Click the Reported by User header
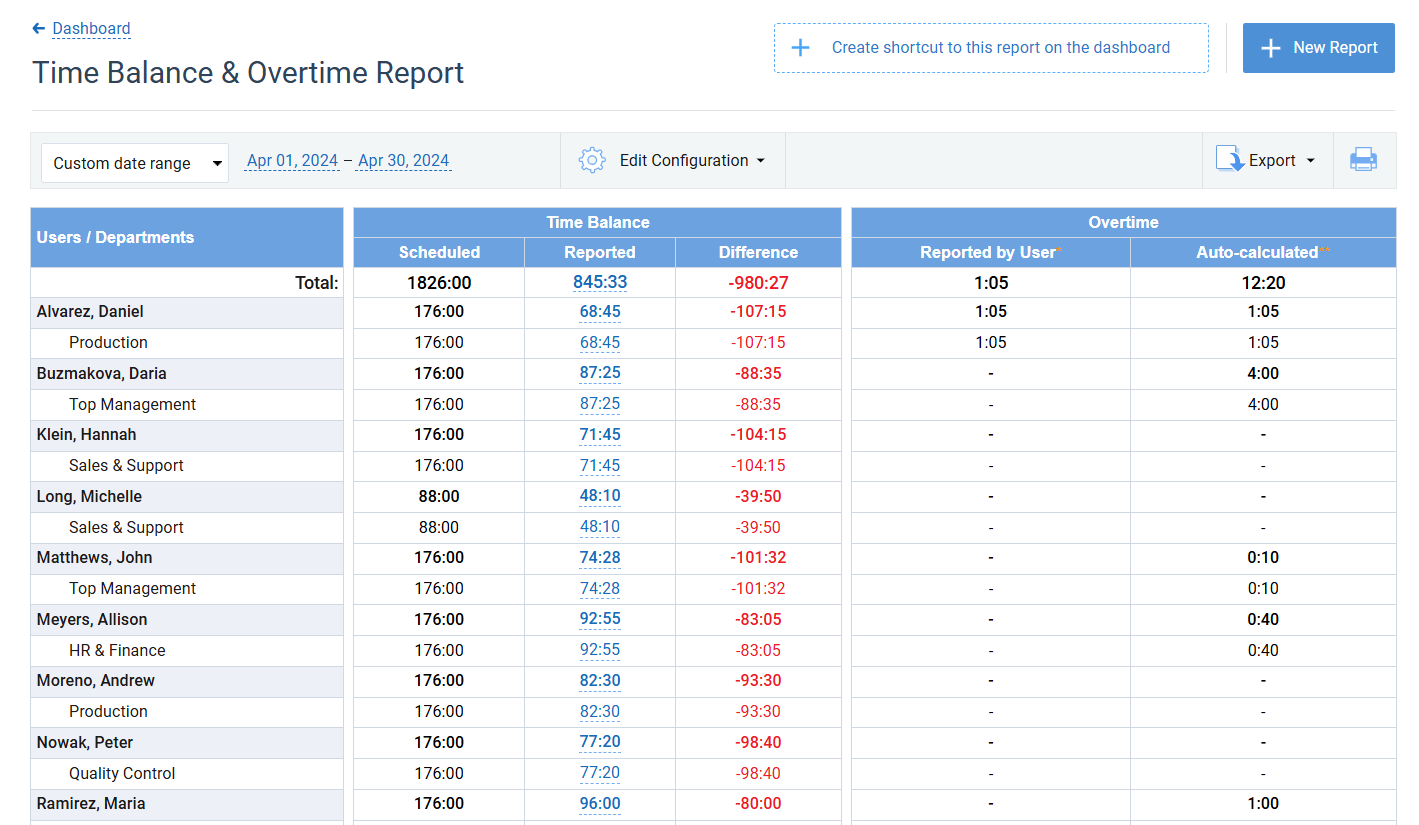Screen dimensions: 1419x825 [991, 253]
